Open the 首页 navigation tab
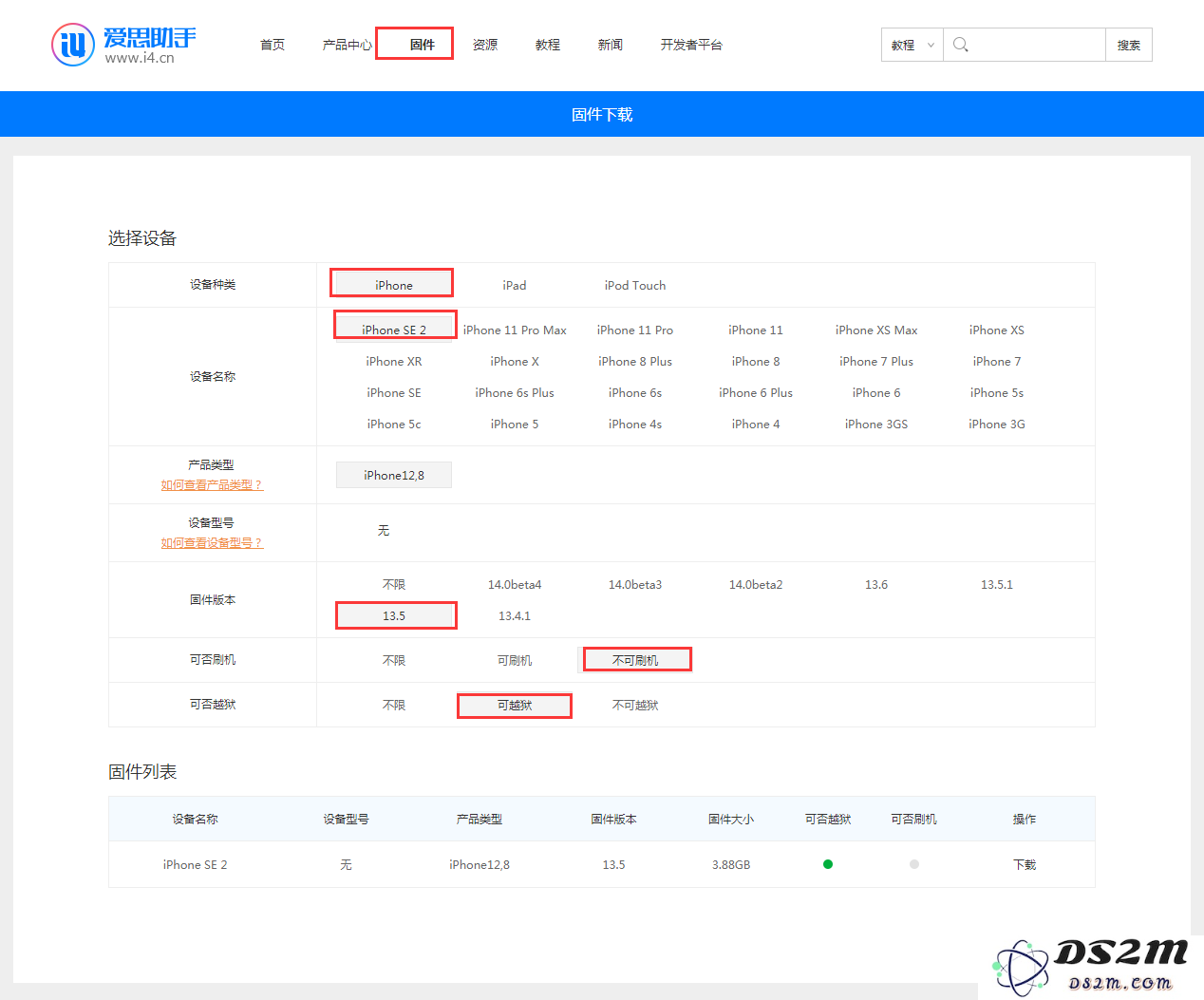 click(x=273, y=45)
